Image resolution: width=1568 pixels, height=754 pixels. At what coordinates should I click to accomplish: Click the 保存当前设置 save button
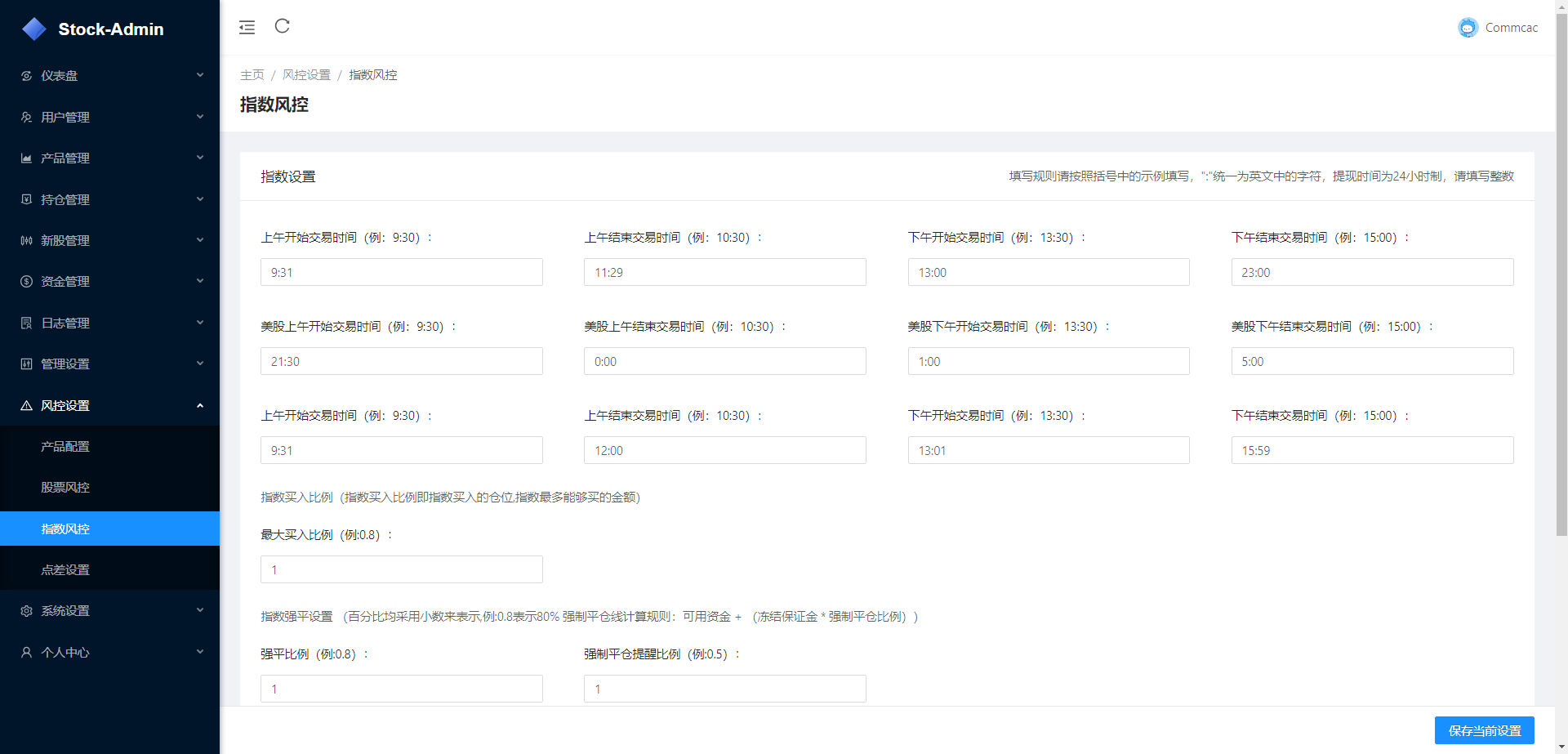[1484, 730]
